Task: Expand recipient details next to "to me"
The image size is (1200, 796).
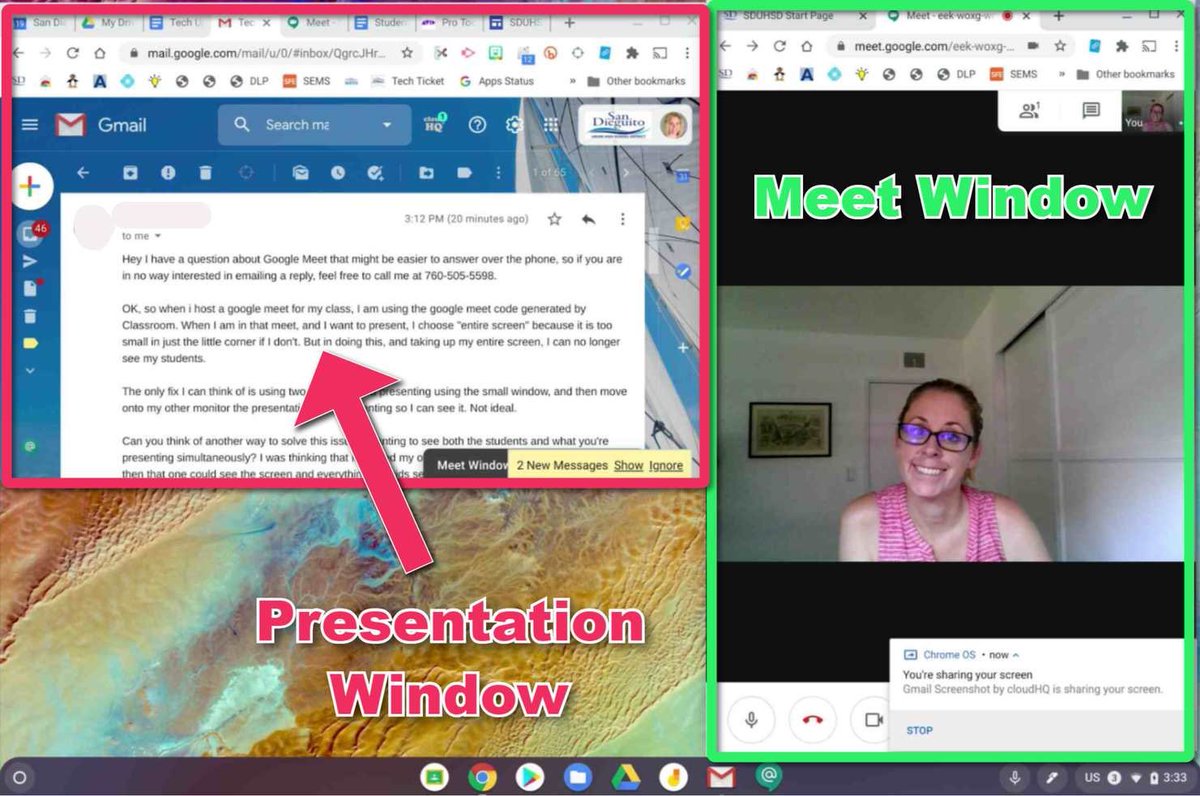Action: click(x=157, y=236)
